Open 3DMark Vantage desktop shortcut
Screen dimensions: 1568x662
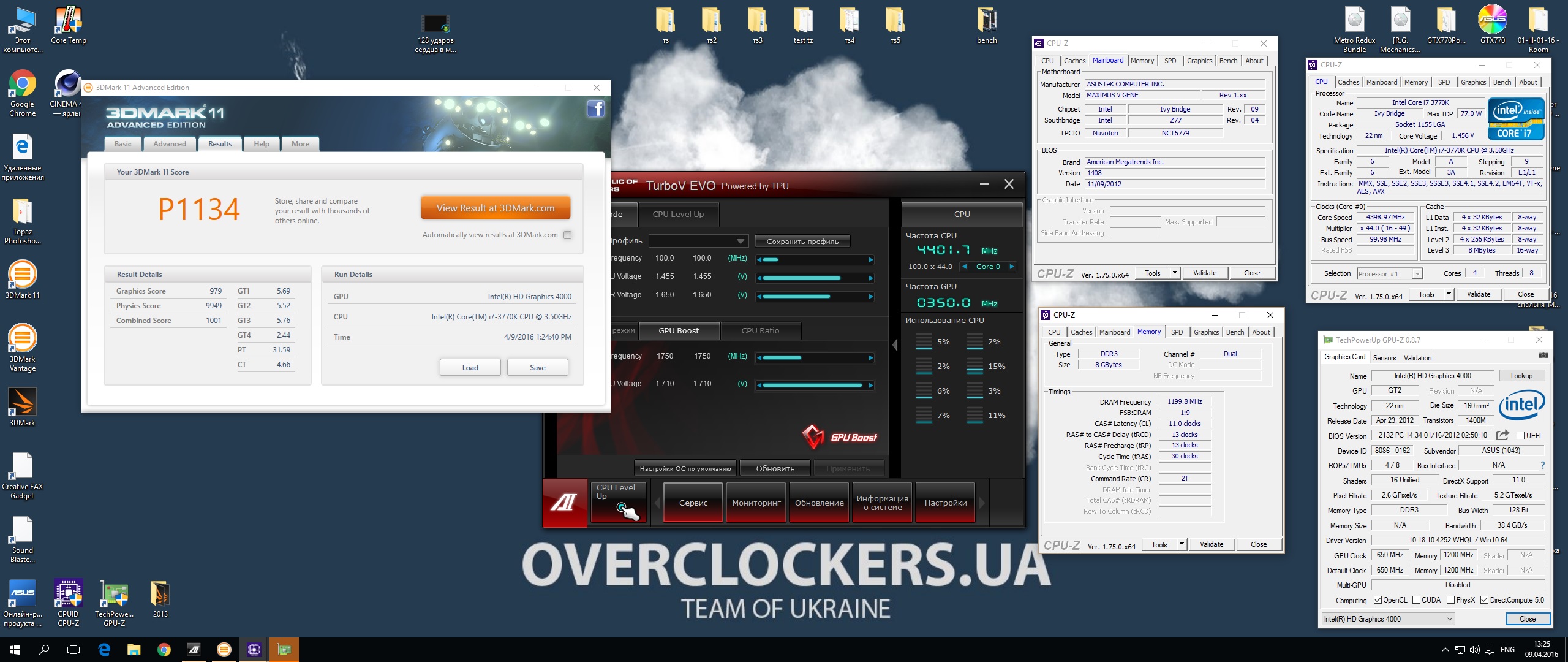click(x=22, y=348)
